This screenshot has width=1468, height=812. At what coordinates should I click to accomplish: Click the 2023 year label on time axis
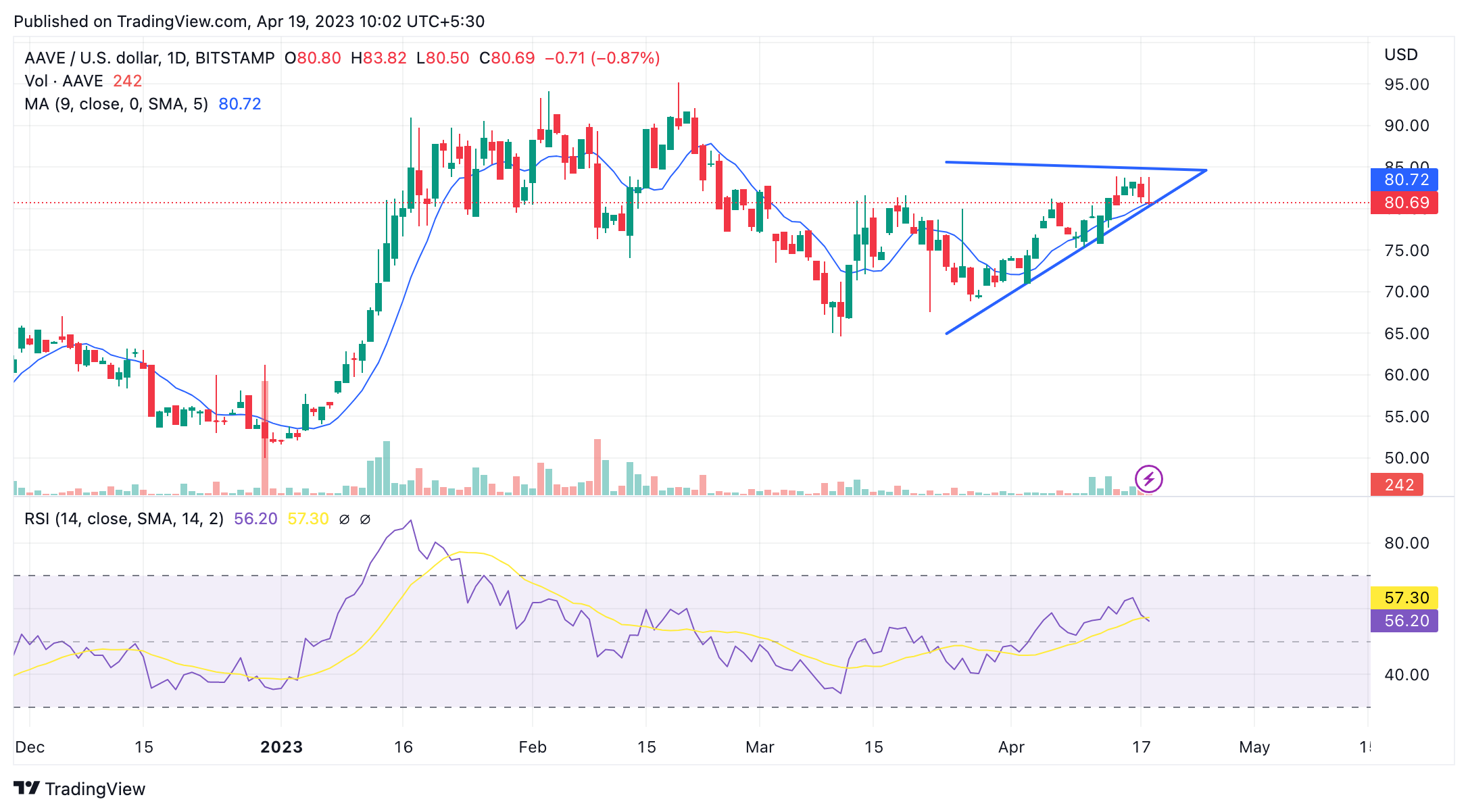pos(281,747)
